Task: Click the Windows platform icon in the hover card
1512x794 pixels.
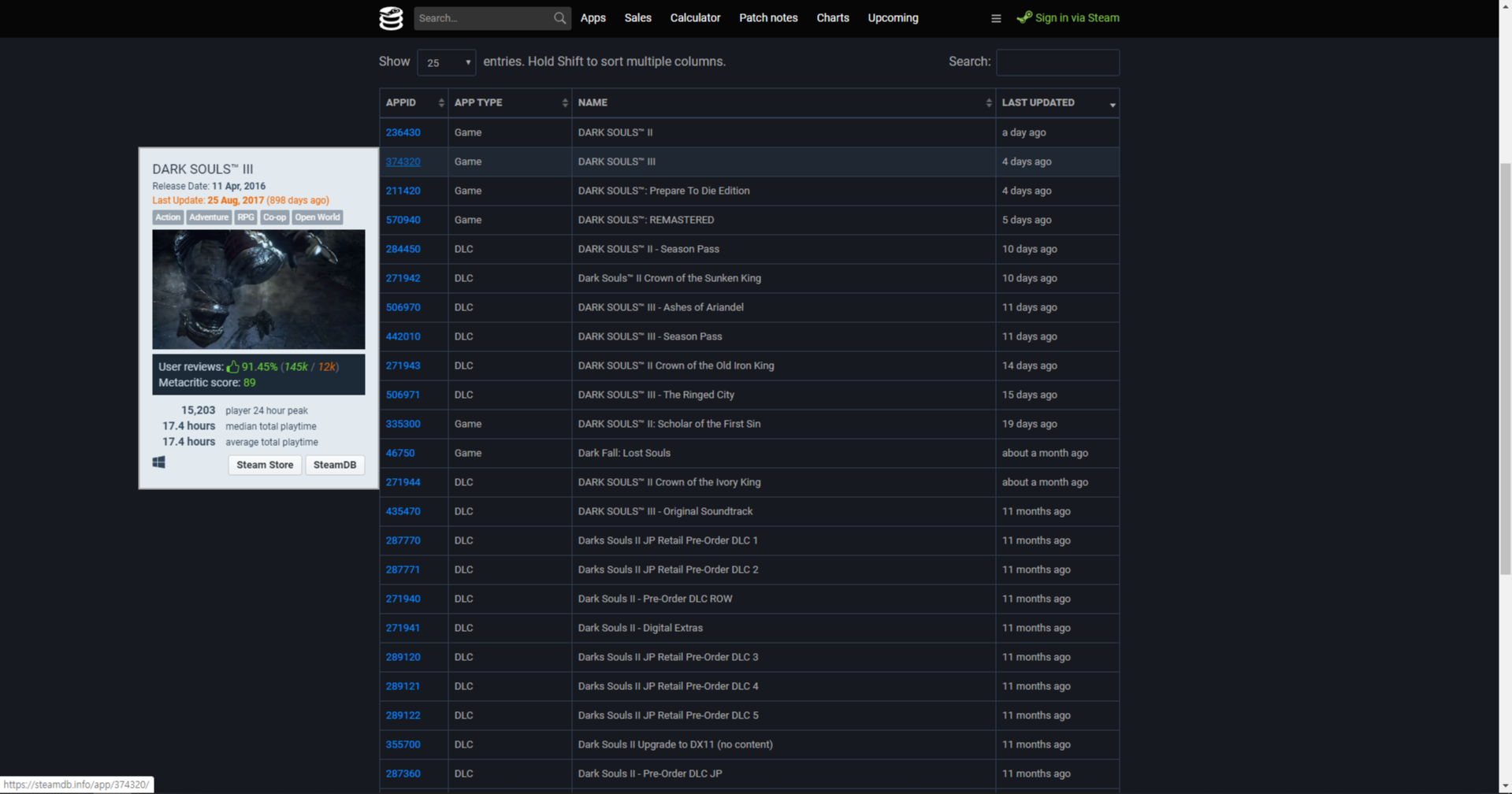Action: tap(159, 462)
